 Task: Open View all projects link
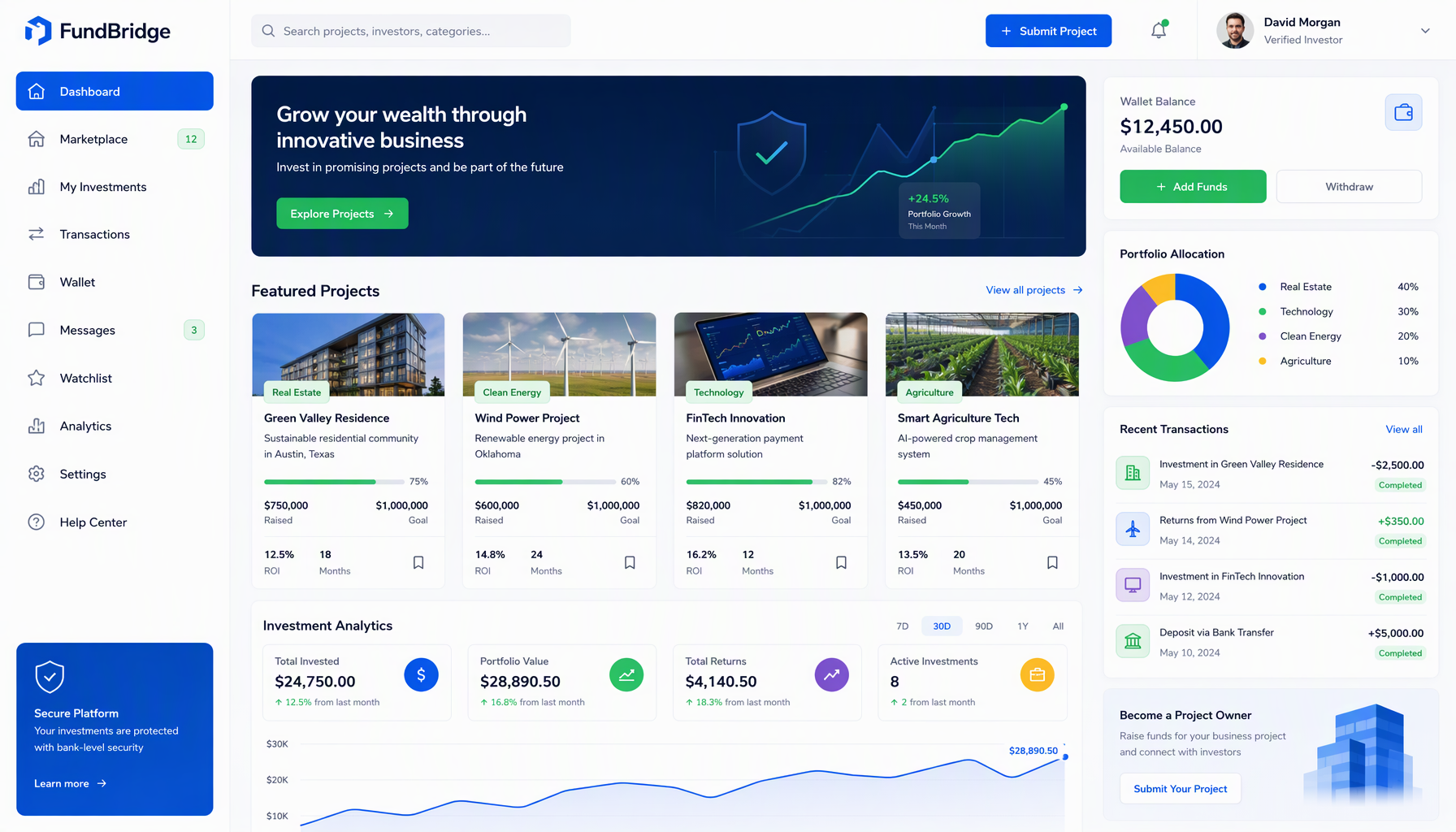pos(1033,290)
